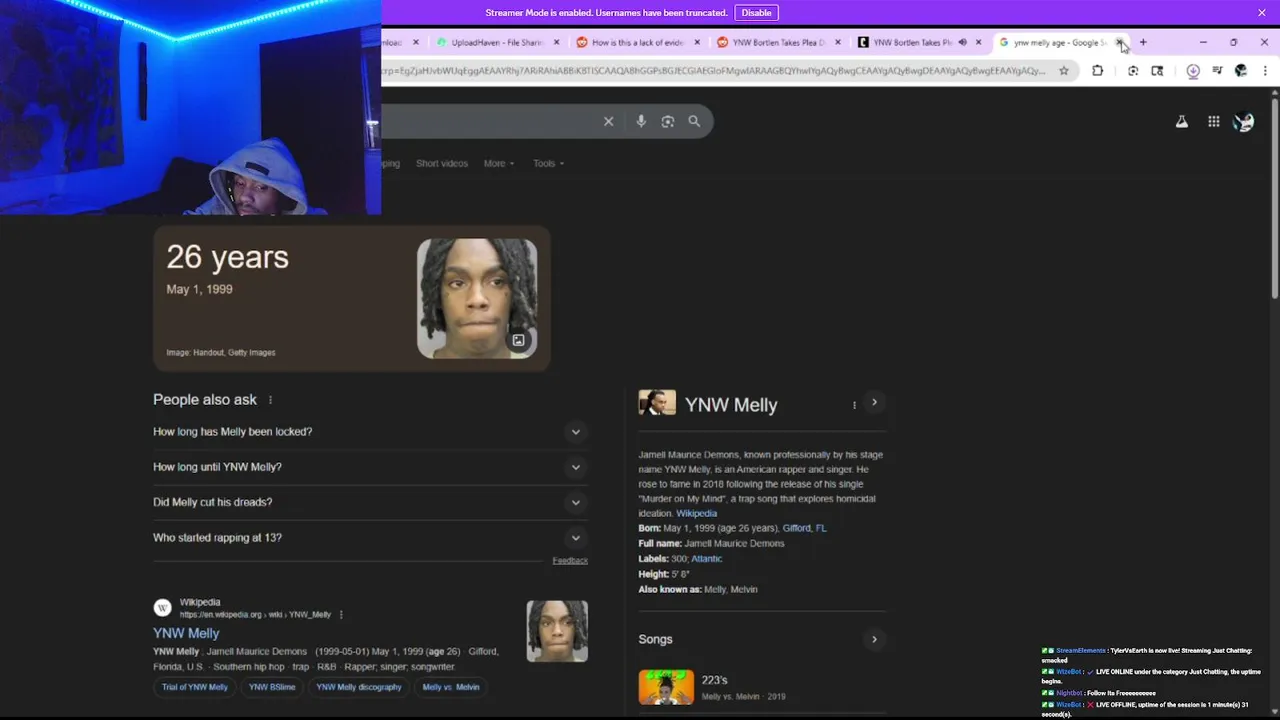The image size is (1280, 720).
Task: Open the browser profile avatar in toolbar
Action: tap(1241, 71)
